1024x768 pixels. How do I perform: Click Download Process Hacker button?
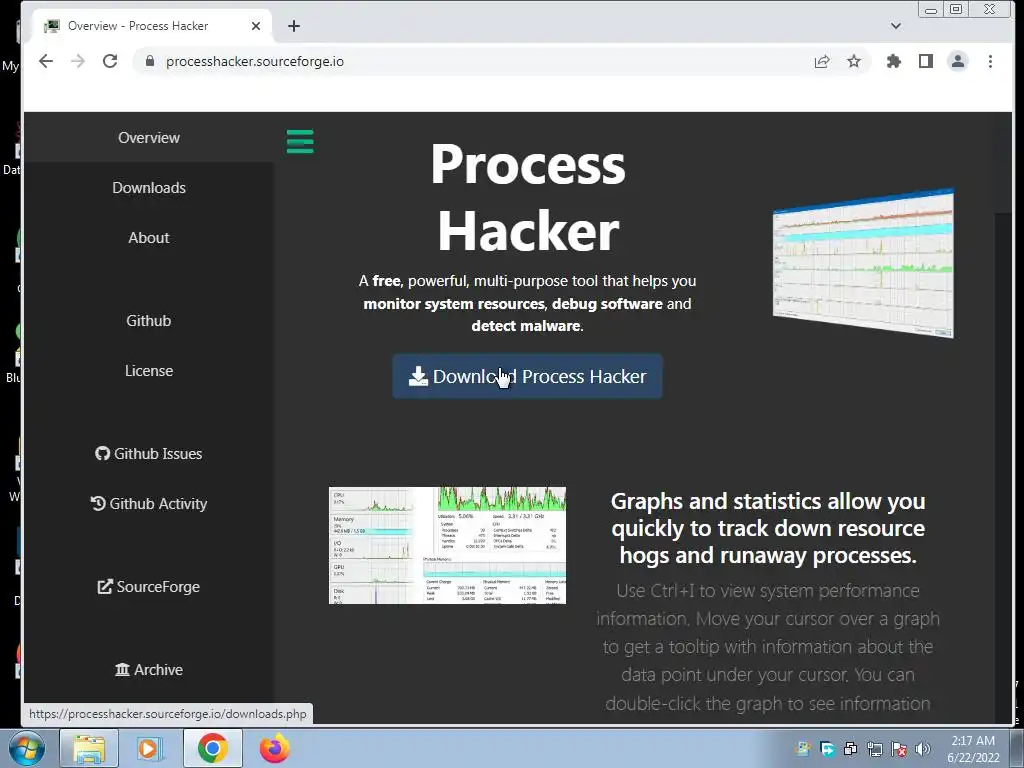point(527,377)
